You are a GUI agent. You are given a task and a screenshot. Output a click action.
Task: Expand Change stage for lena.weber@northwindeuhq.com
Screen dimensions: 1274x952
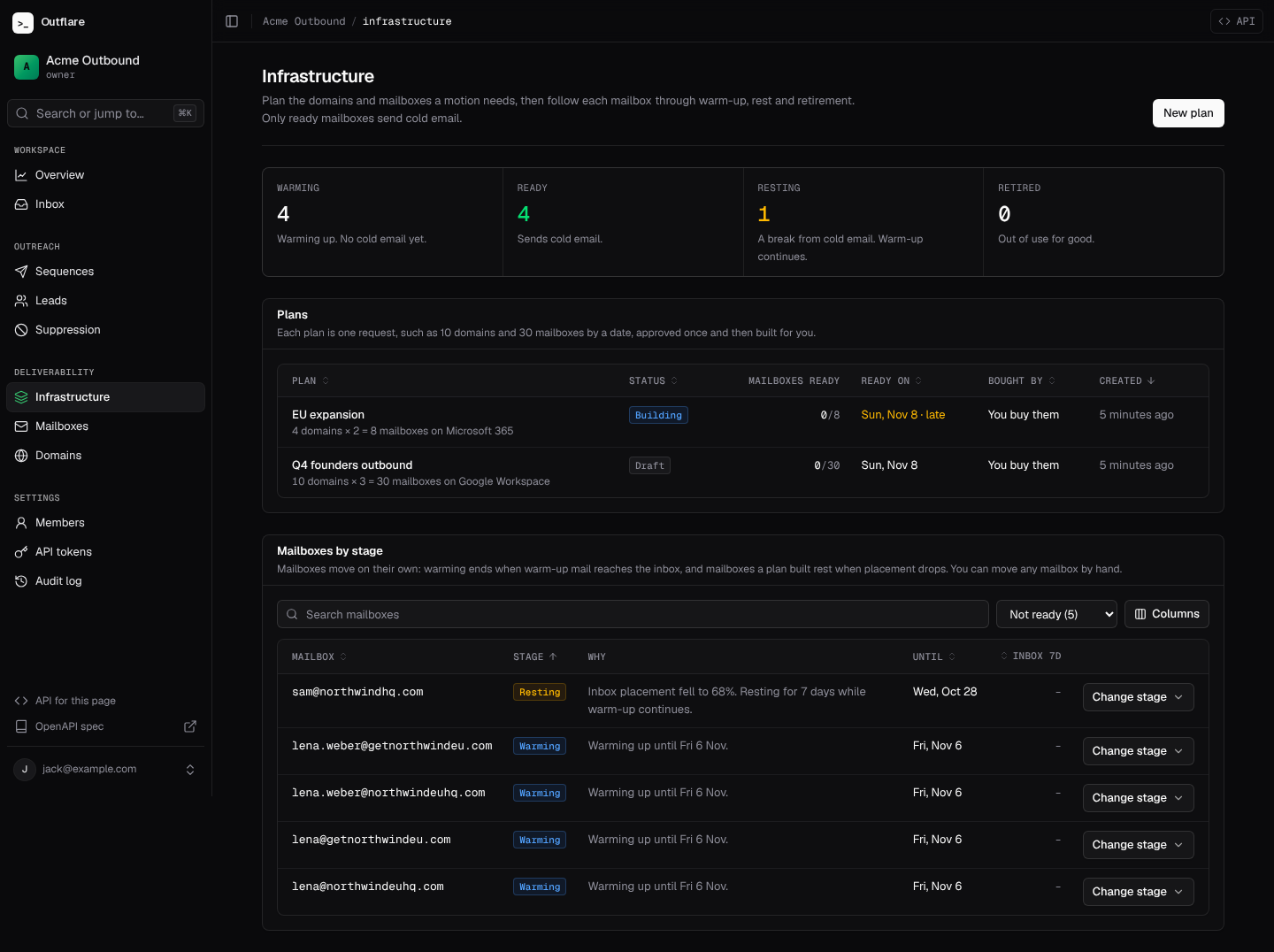[x=1138, y=798]
